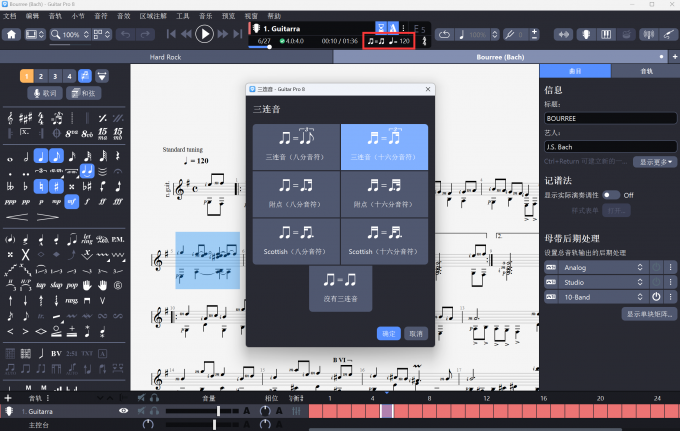The image size is (680, 431).
Task: Open the fretboard view icon
Action: [x=586, y=34]
